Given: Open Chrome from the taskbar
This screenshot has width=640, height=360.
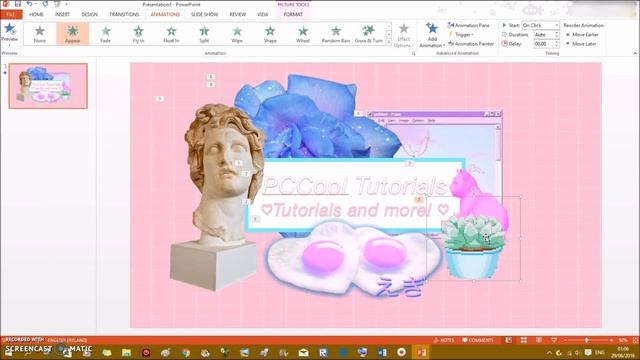Looking at the screenshot, I should click(x=186, y=352).
